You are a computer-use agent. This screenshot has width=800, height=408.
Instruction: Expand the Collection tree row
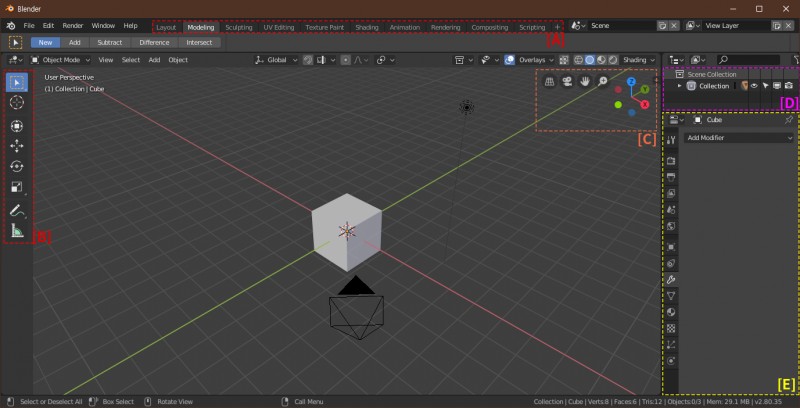pyautogui.click(x=679, y=86)
